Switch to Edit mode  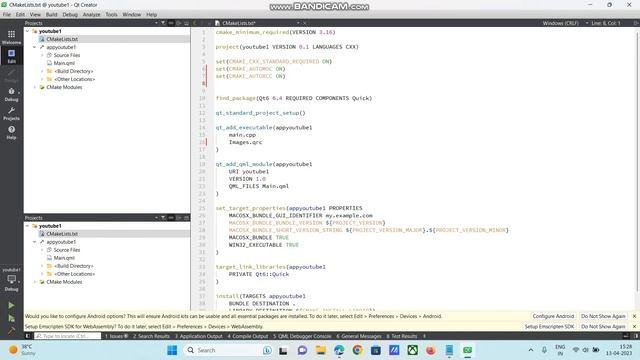click(x=11, y=56)
